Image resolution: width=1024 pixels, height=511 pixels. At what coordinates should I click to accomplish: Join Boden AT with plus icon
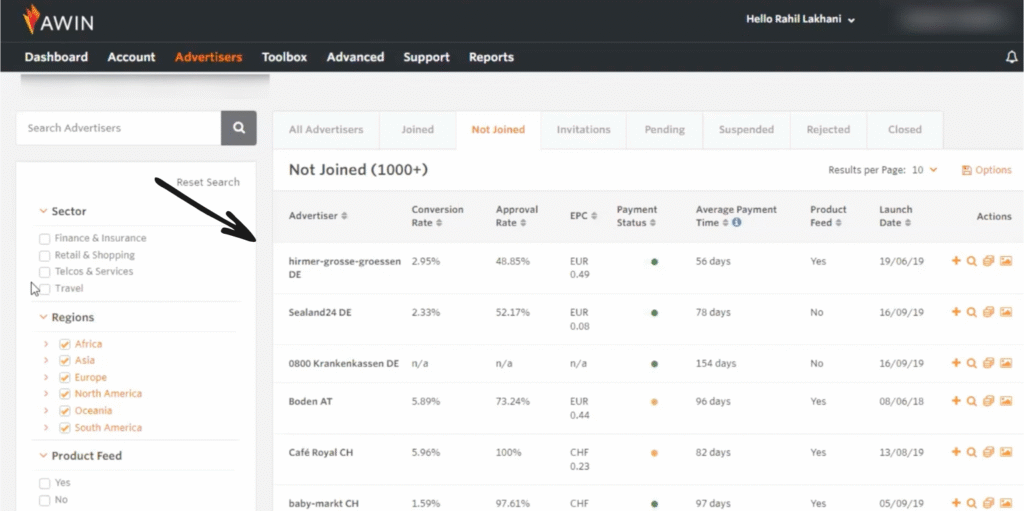(x=956, y=401)
